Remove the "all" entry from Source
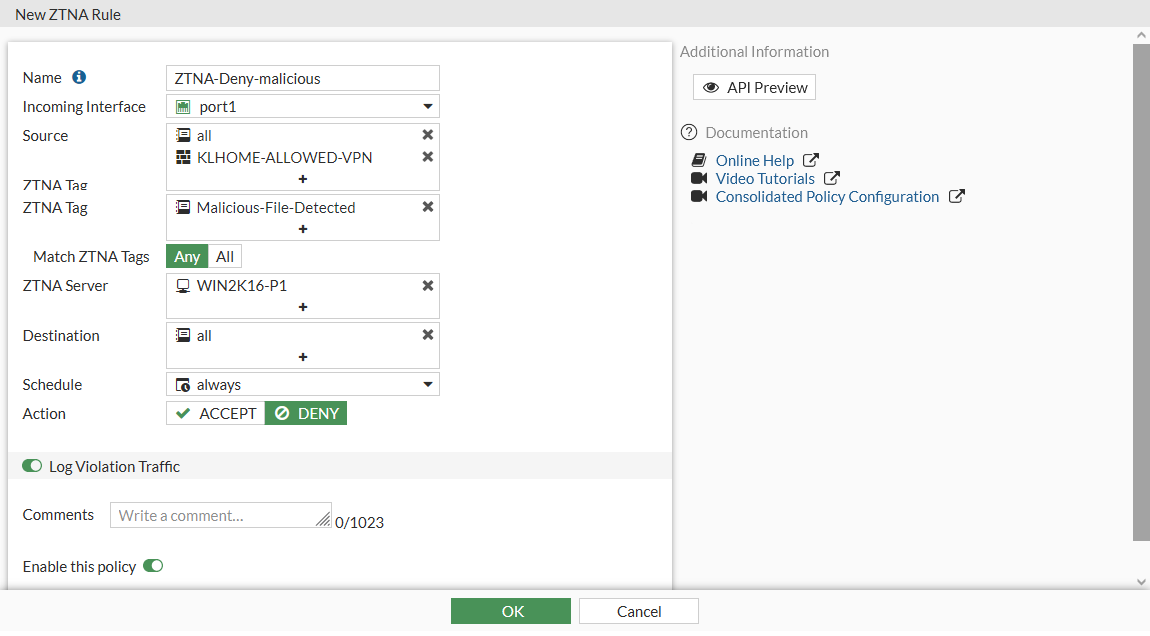Image resolution: width=1150 pixels, height=636 pixels. click(x=428, y=134)
